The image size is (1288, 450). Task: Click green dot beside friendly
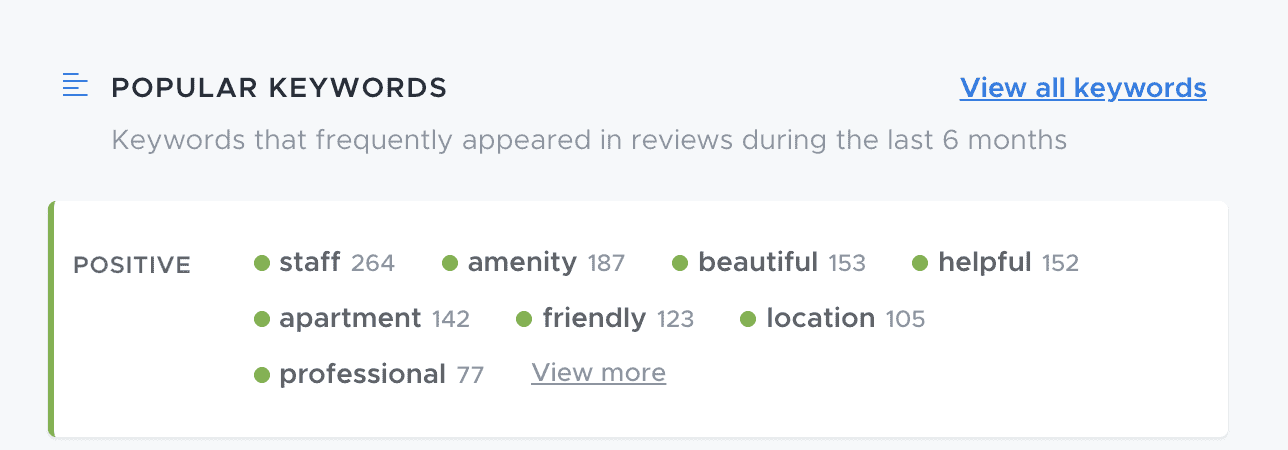pyautogui.click(x=524, y=319)
